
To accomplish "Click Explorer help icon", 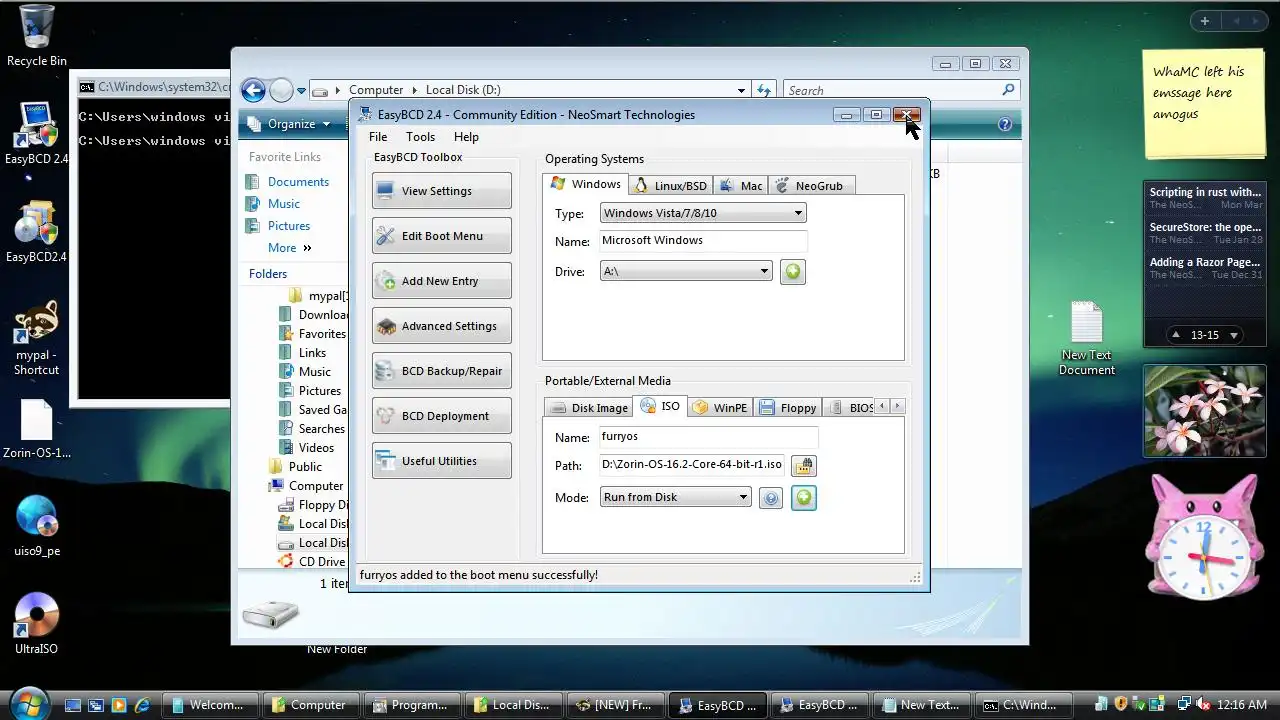I will 1005,125.
